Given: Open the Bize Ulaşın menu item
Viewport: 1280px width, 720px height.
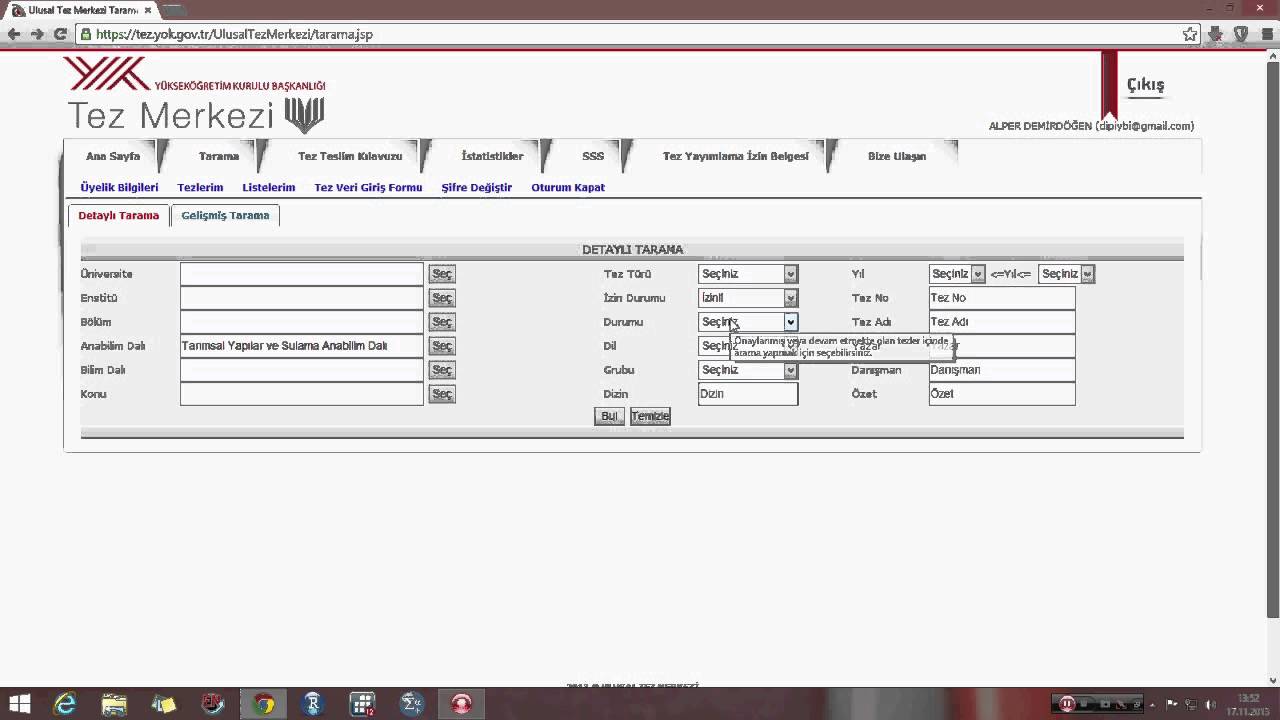Looking at the screenshot, I should [x=897, y=156].
